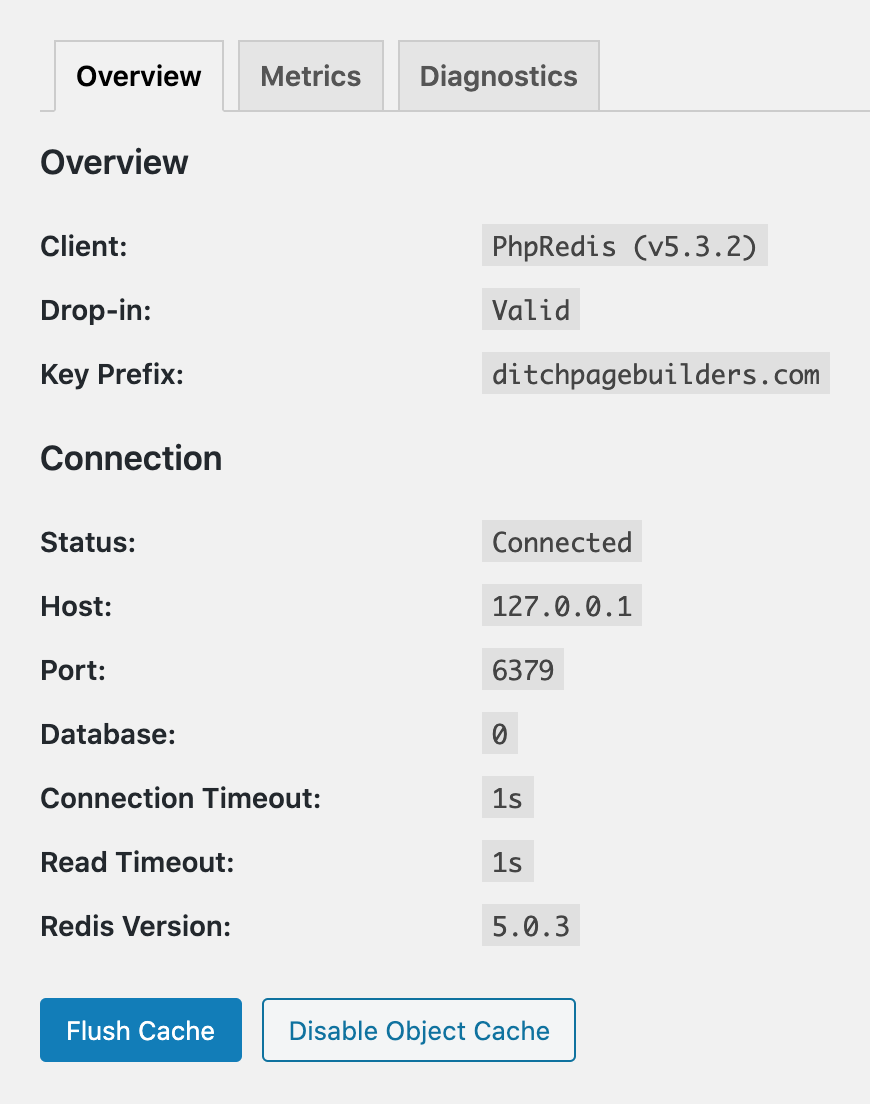This screenshot has height=1104, width=870.
Task: Click the Overview section heading below tabs
Action: pyautogui.click(x=114, y=162)
